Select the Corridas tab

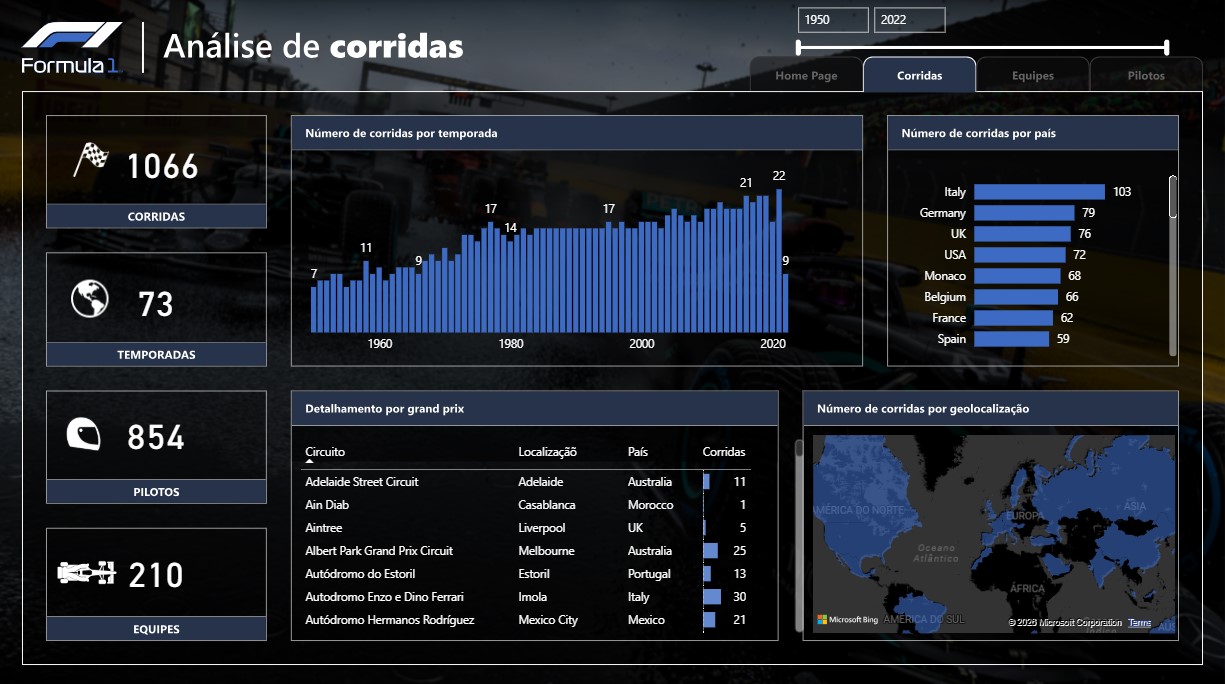(919, 76)
